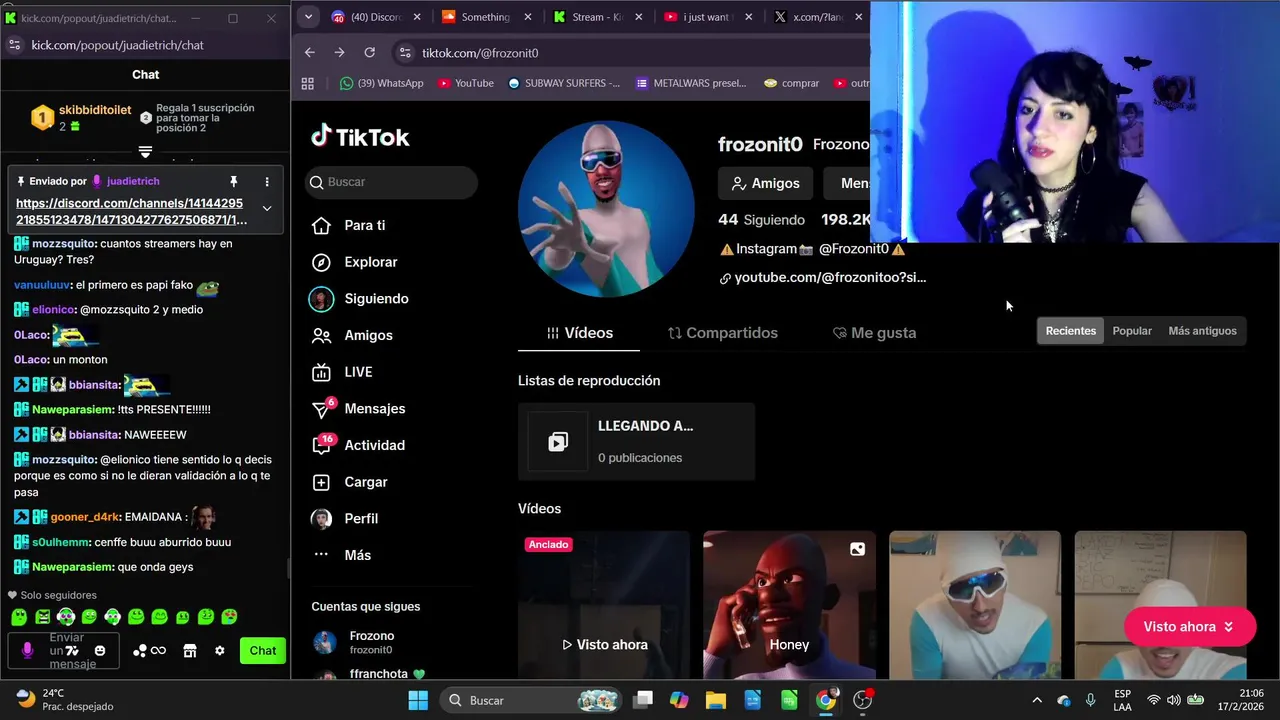The image size is (1280, 720).
Task: Open the pinned Anclado video
Action: tap(604, 605)
